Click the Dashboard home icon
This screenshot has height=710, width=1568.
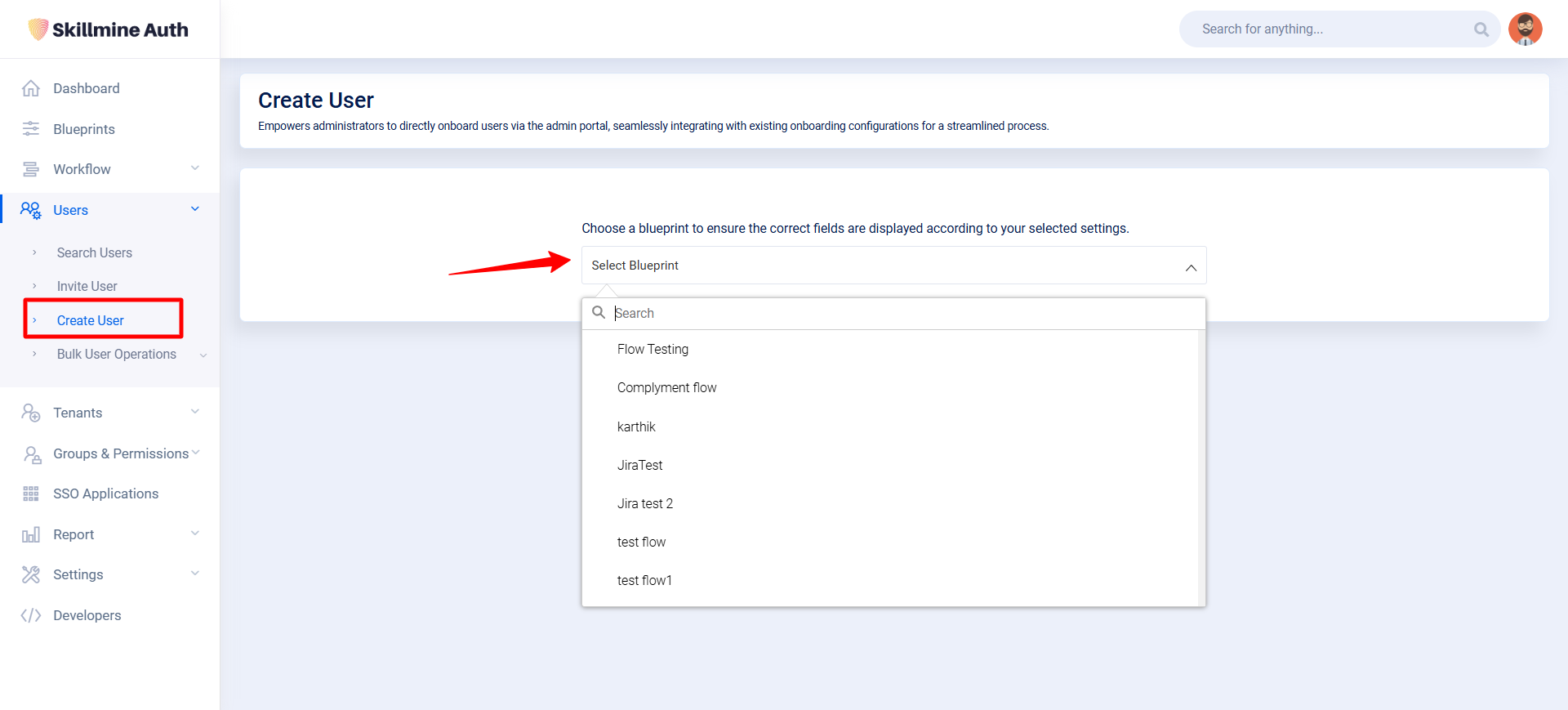(x=31, y=88)
